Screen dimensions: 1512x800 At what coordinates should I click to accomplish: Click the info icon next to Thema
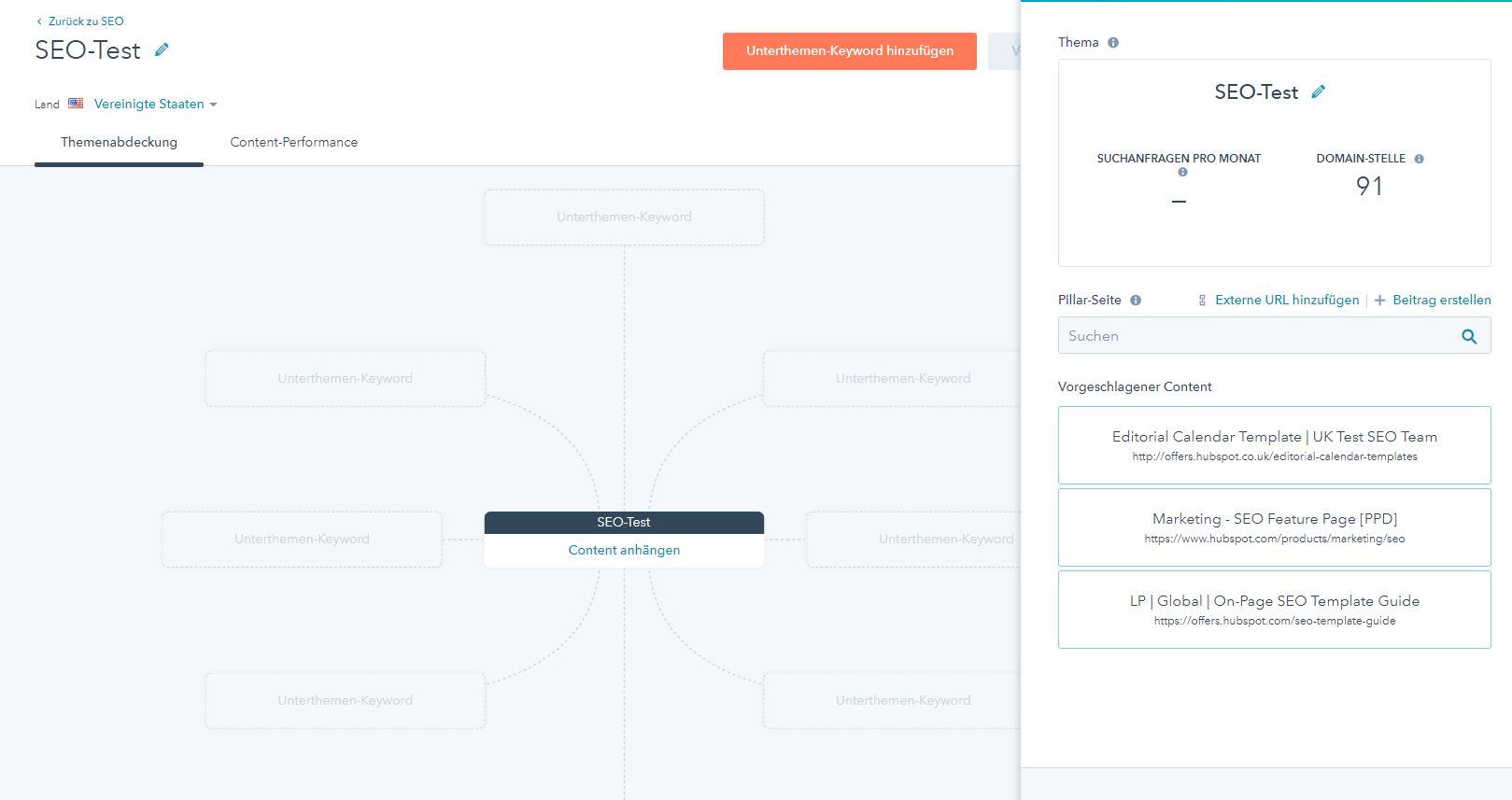pyautogui.click(x=1112, y=43)
